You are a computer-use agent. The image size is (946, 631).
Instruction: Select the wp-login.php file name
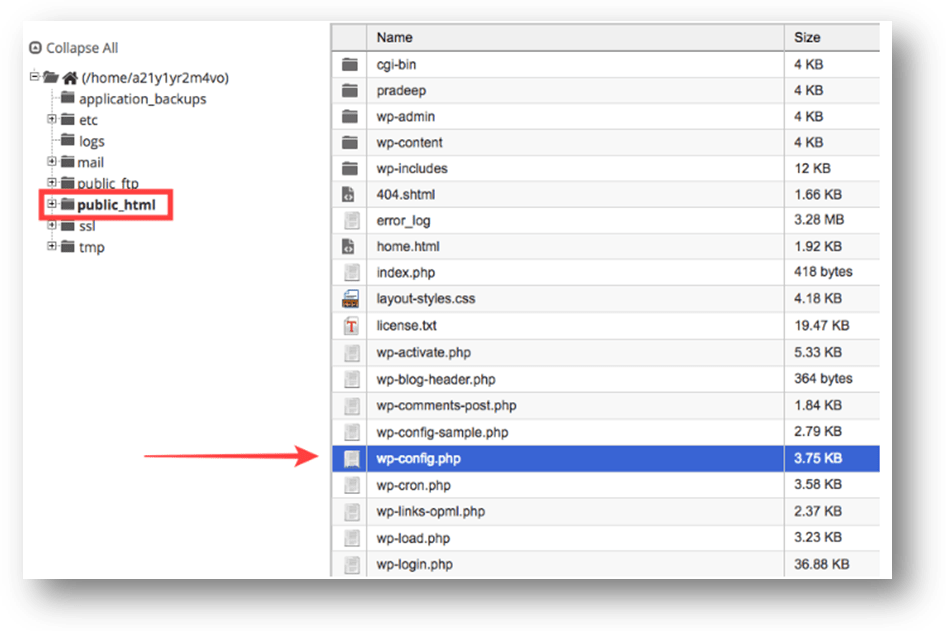tap(414, 565)
